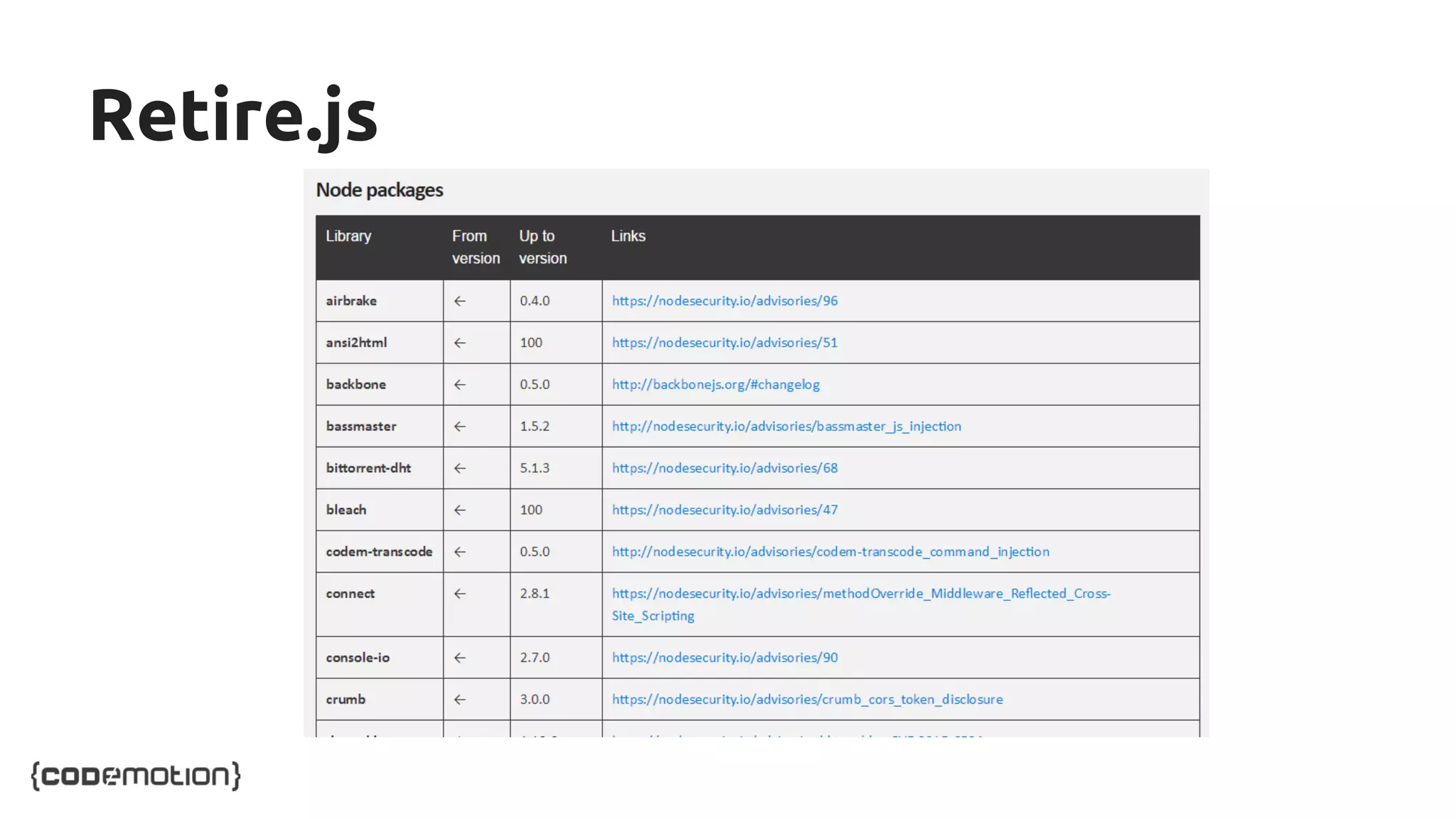Click the backbonejs.org changelog link

click(715, 385)
